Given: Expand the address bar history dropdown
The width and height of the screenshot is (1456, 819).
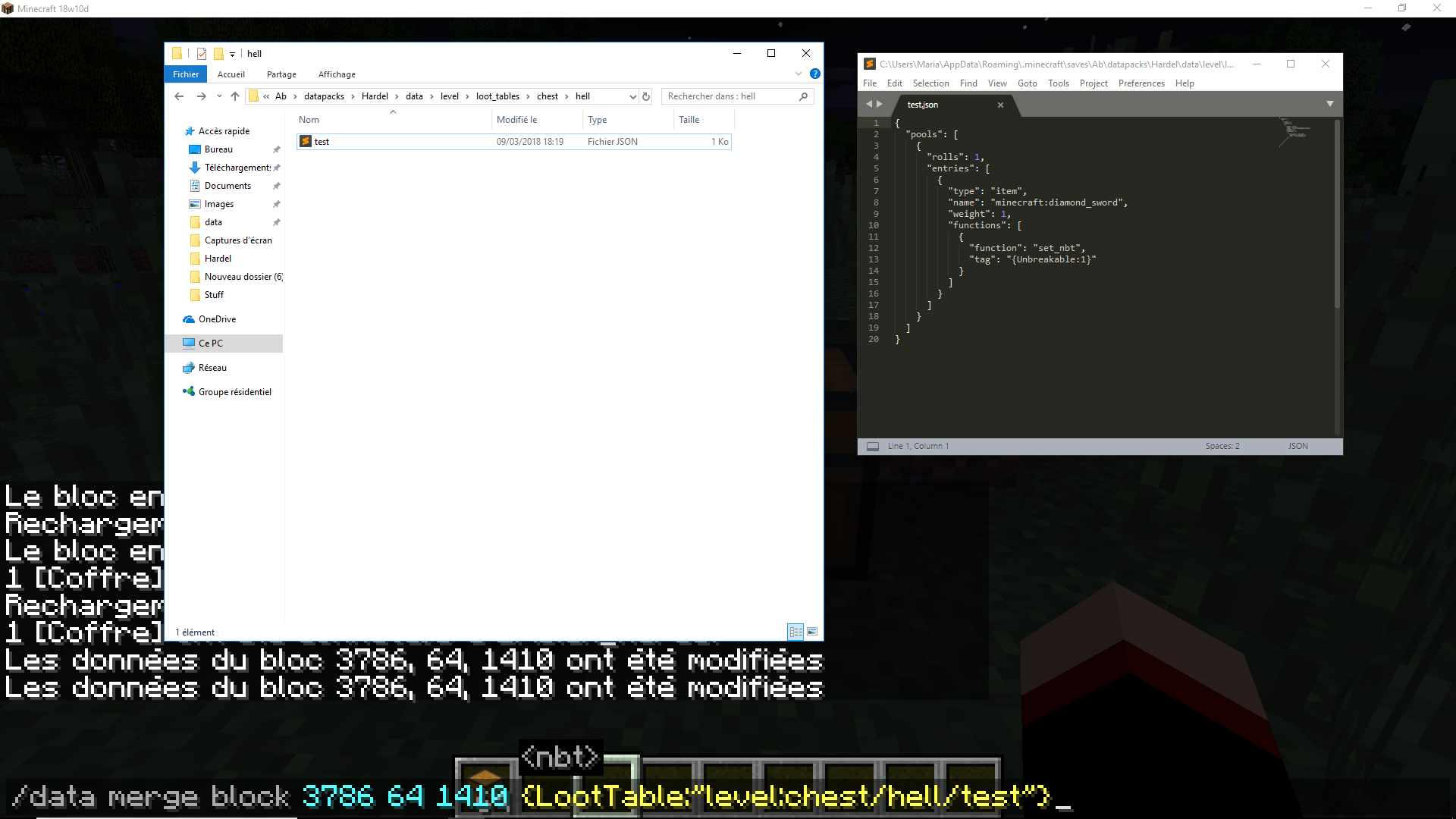Looking at the screenshot, I should pyautogui.click(x=632, y=96).
